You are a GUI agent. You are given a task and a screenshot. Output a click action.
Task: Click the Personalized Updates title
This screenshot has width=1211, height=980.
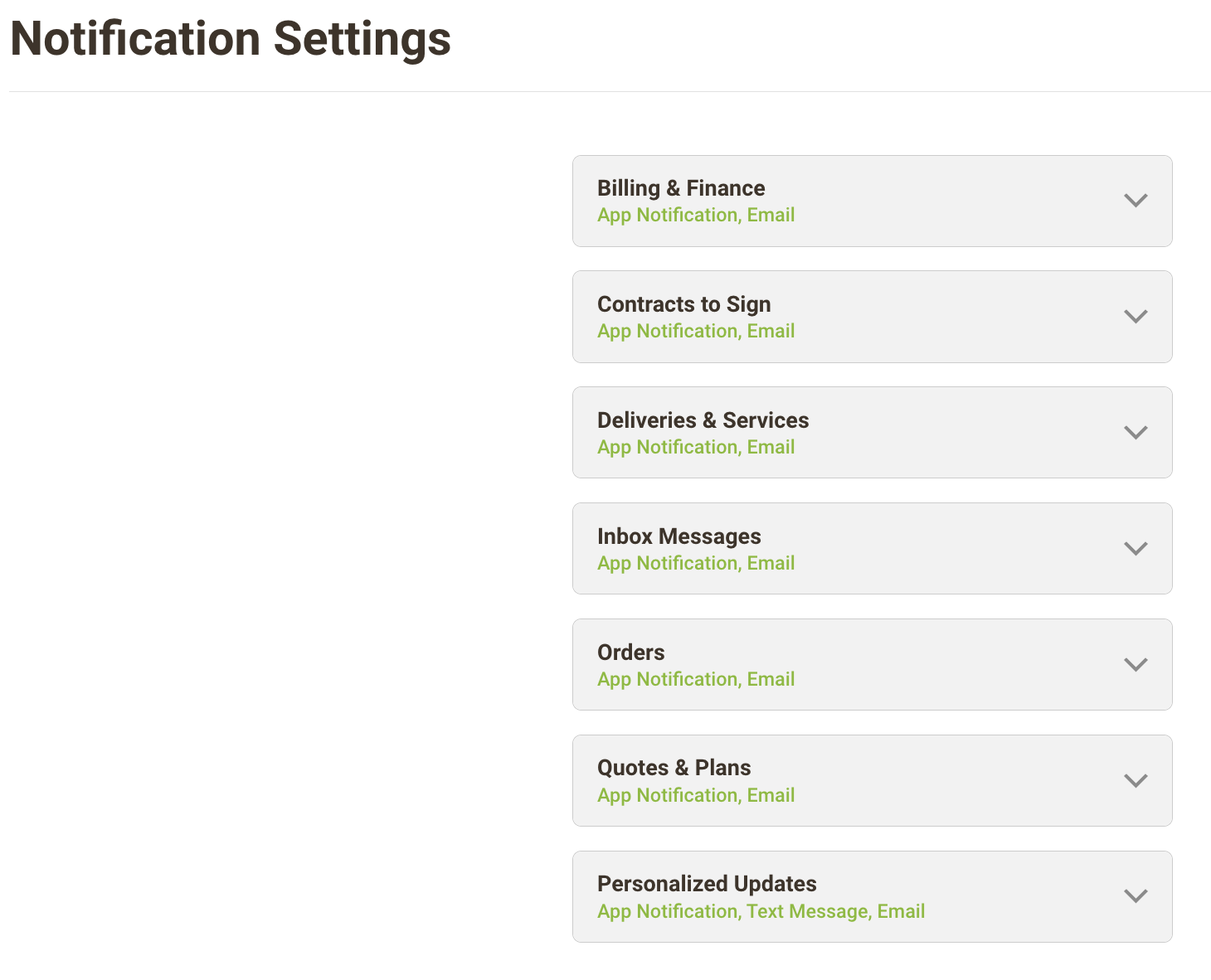click(x=707, y=884)
